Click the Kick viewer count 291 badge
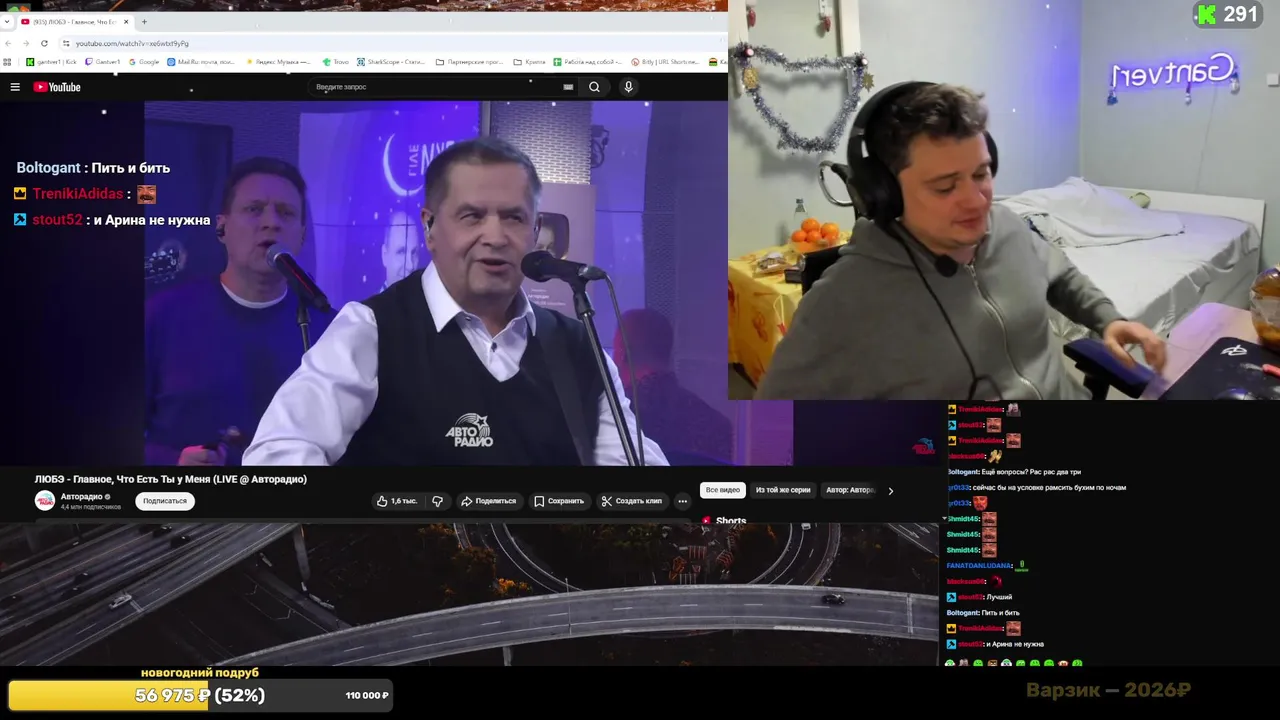This screenshot has height=720, width=1280. [1228, 14]
